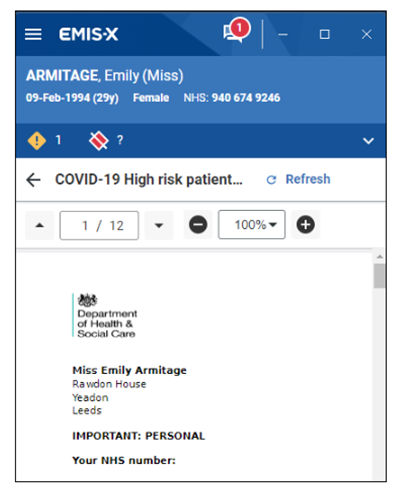Viewport: 404px width, 491px height.
Task: Click the document vertical scrollbar thumb
Action: click(379, 276)
